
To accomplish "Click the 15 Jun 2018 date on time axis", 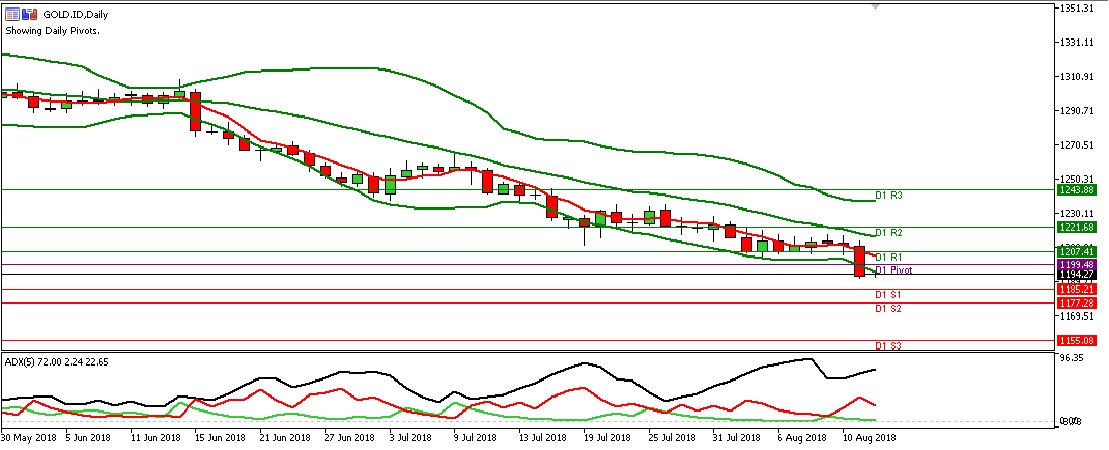I will pyautogui.click(x=220, y=438).
